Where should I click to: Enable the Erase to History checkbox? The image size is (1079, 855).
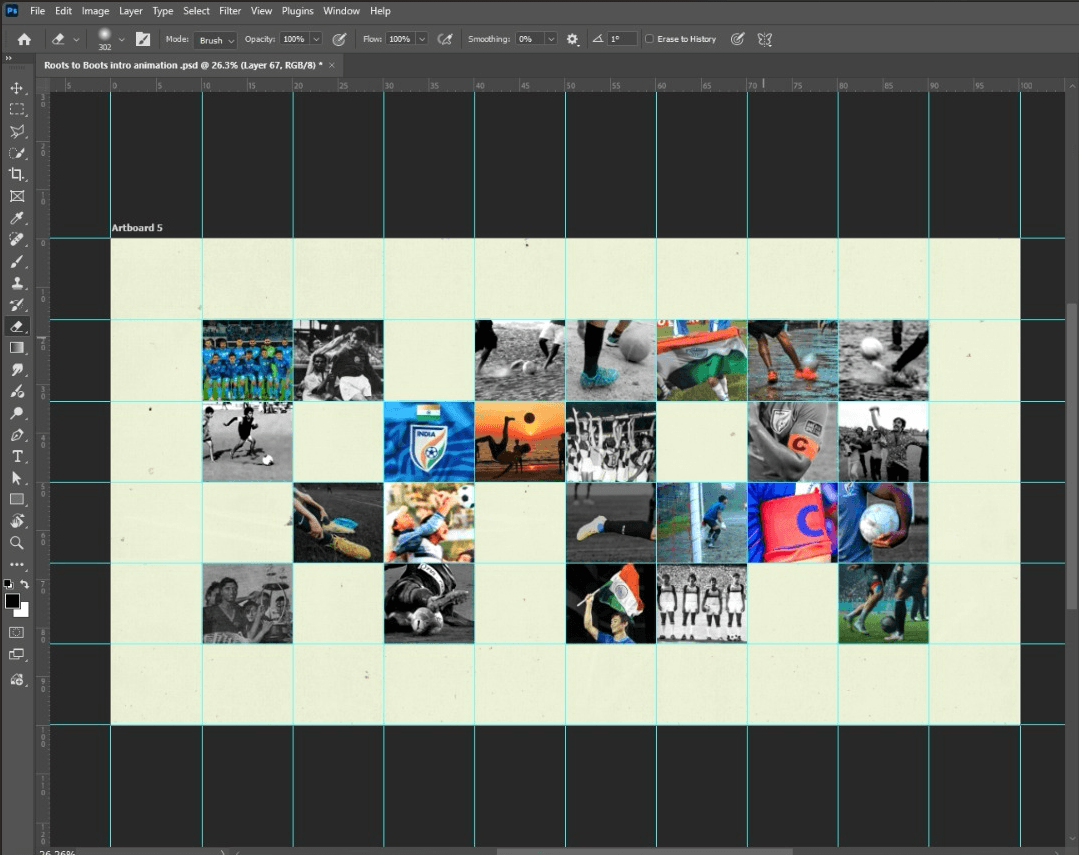pos(649,39)
